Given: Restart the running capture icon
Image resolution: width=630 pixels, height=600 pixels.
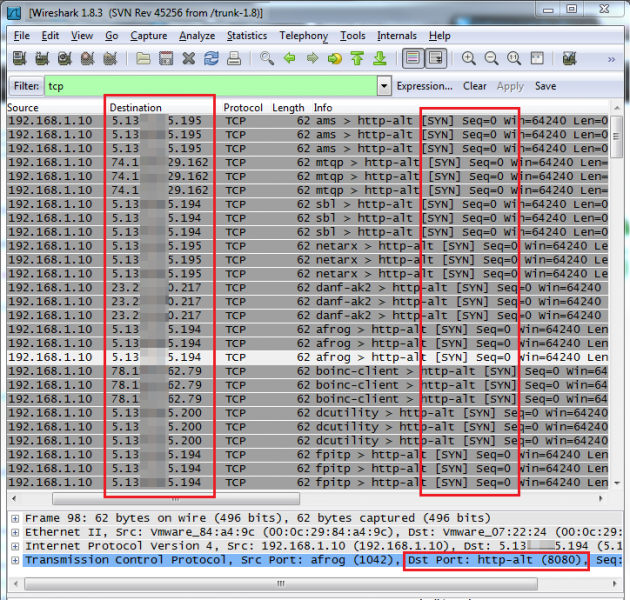Looking at the screenshot, I should point(110,59).
